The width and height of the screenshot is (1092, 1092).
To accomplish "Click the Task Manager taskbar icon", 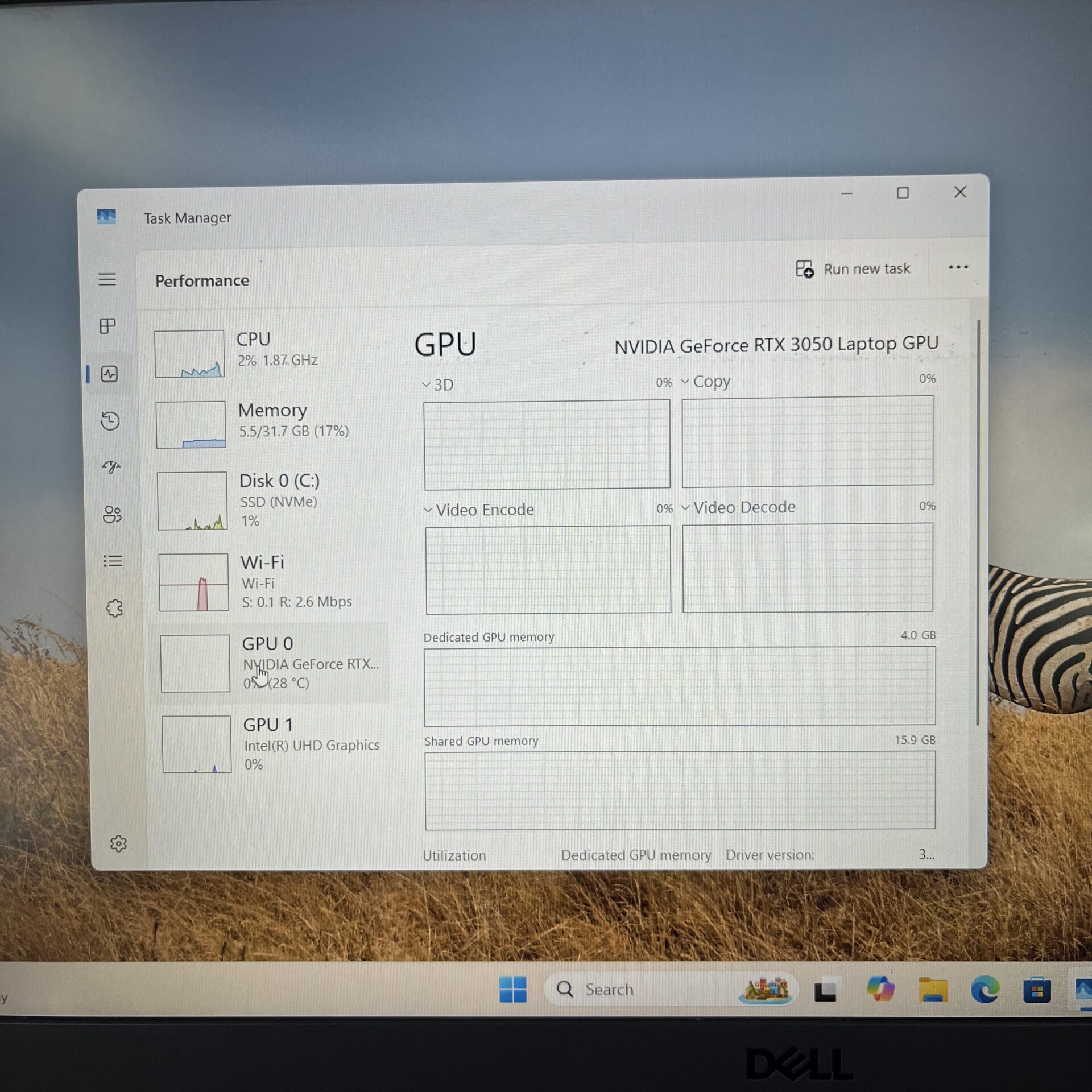I will pos(1083,990).
